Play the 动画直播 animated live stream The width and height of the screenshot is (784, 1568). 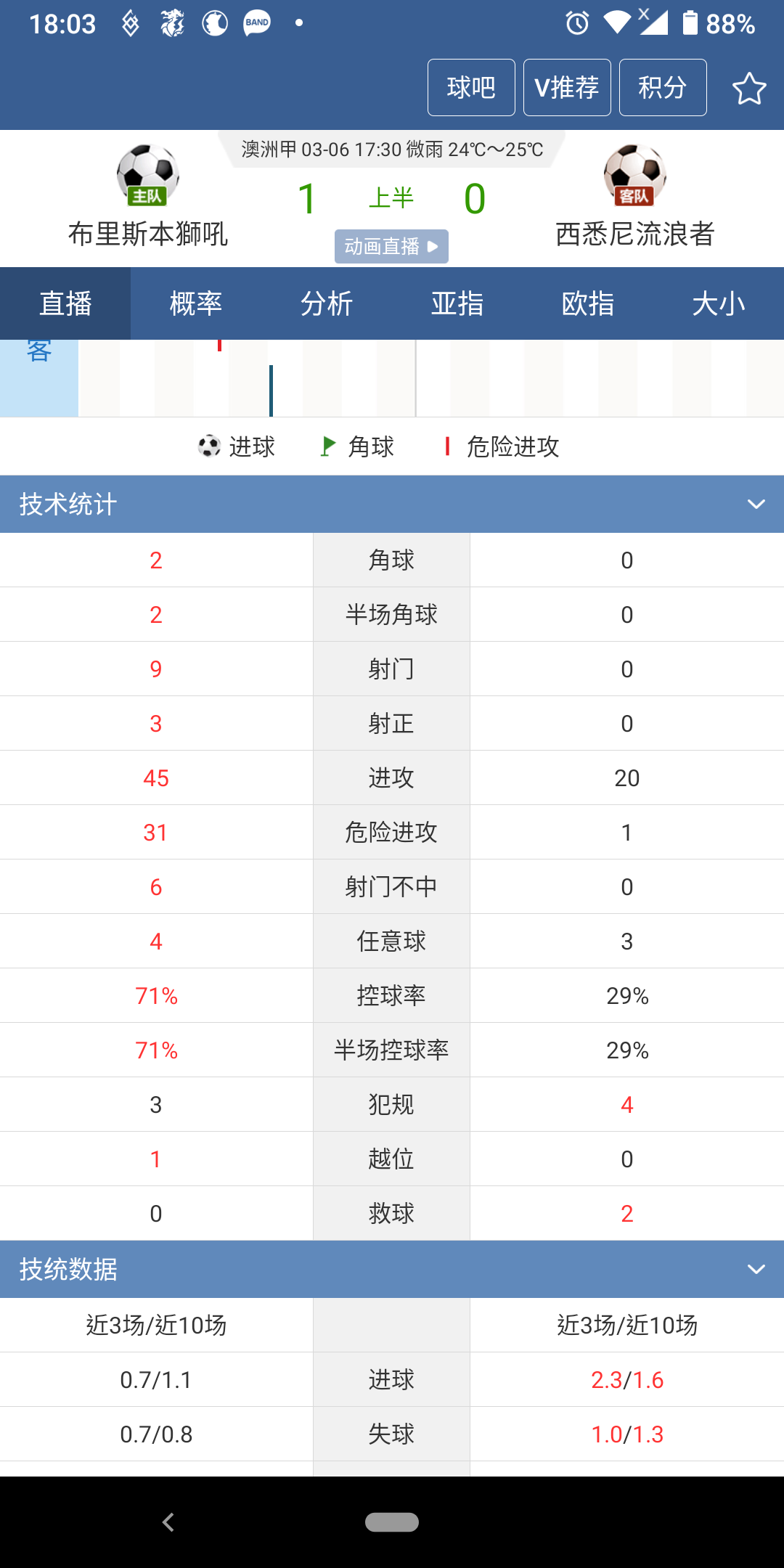[391, 247]
